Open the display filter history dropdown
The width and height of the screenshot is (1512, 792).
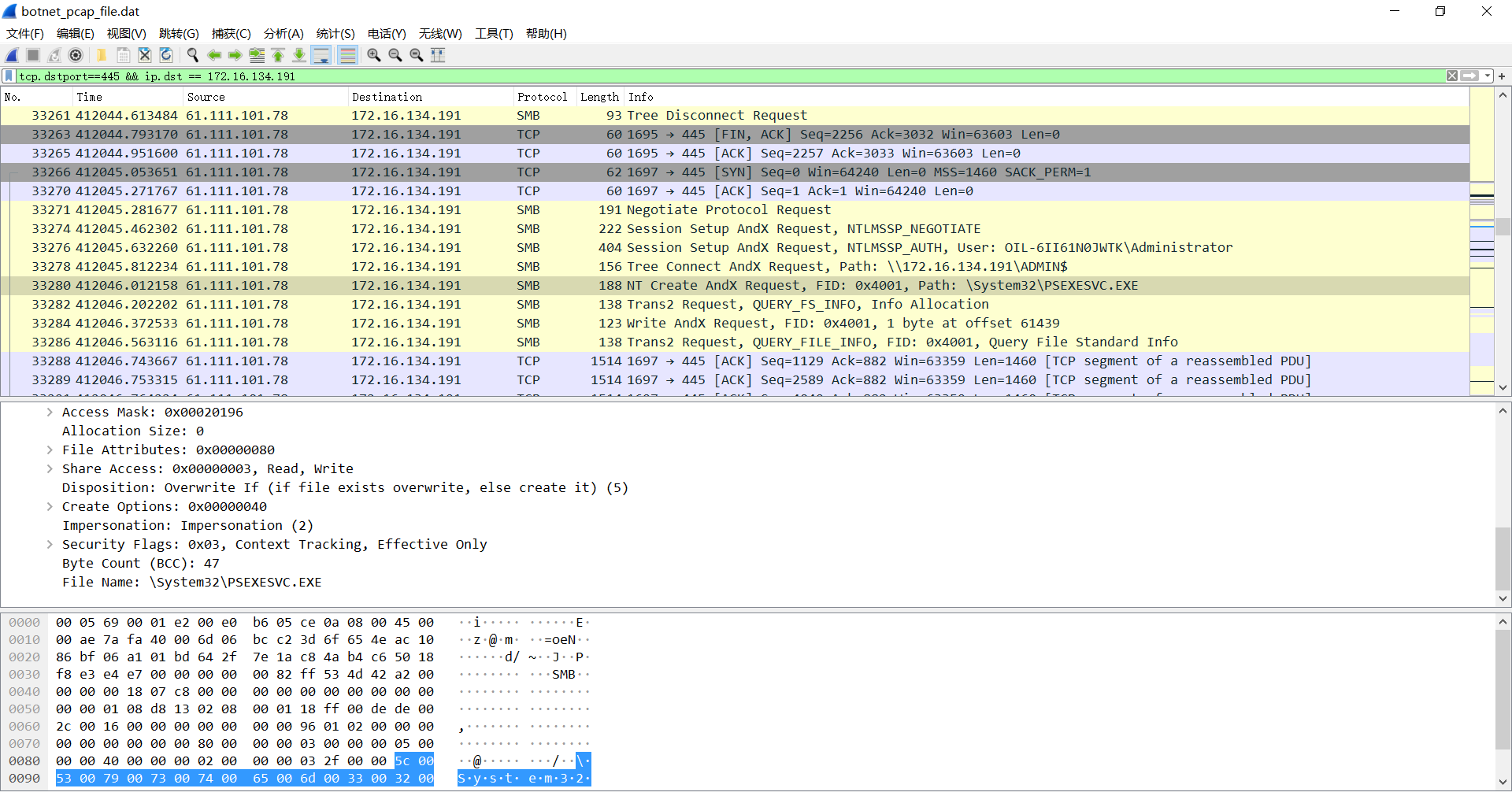coord(1488,76)
